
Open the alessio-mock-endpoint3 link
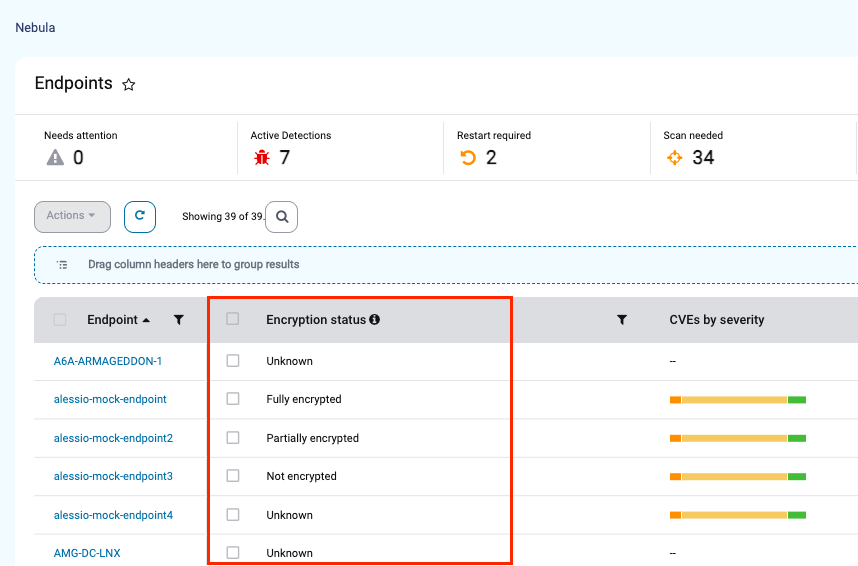[113, 477]
